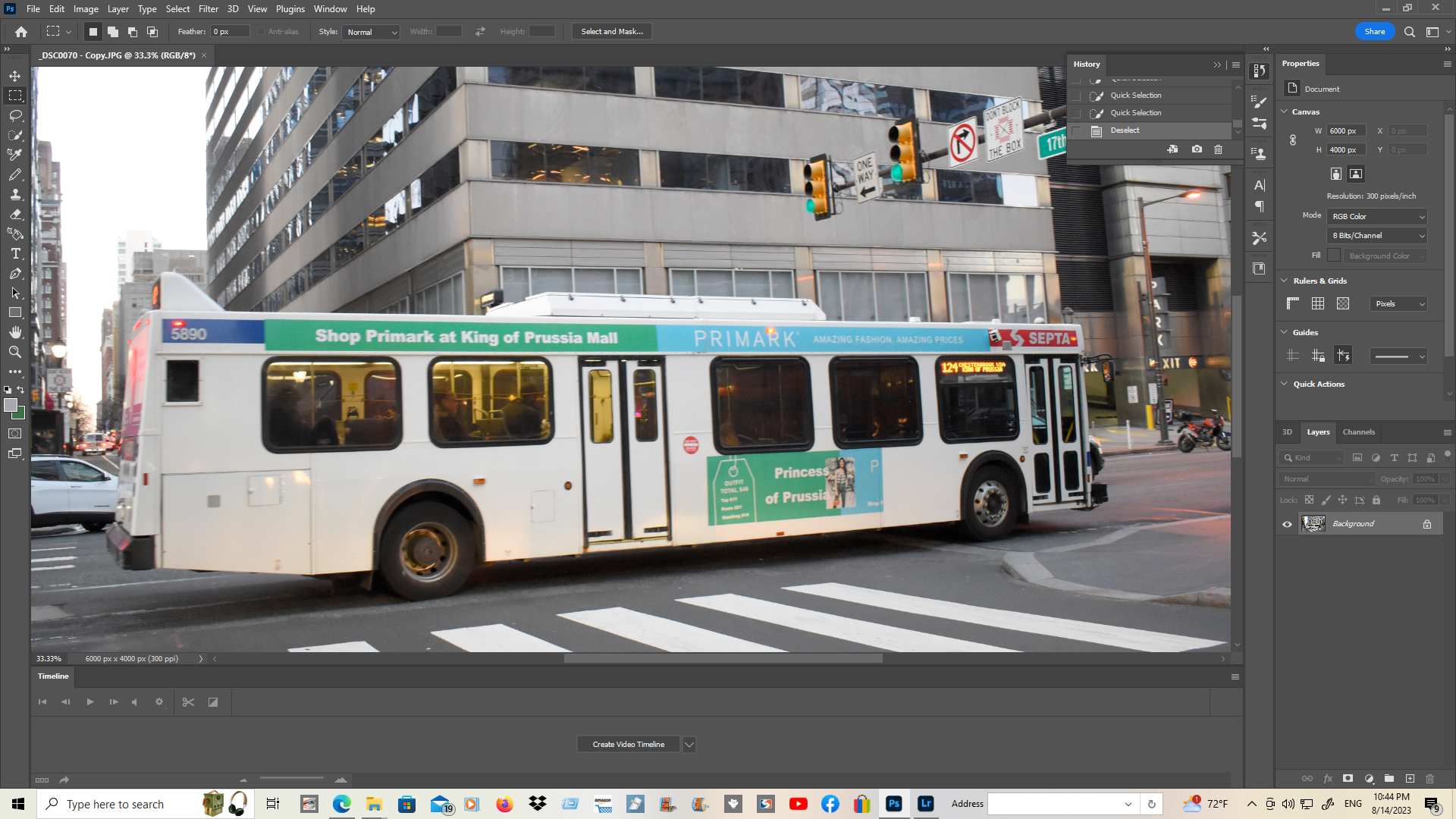
Task: Open Lightroom from the Windows taskbar
Action: coord(926,804)
